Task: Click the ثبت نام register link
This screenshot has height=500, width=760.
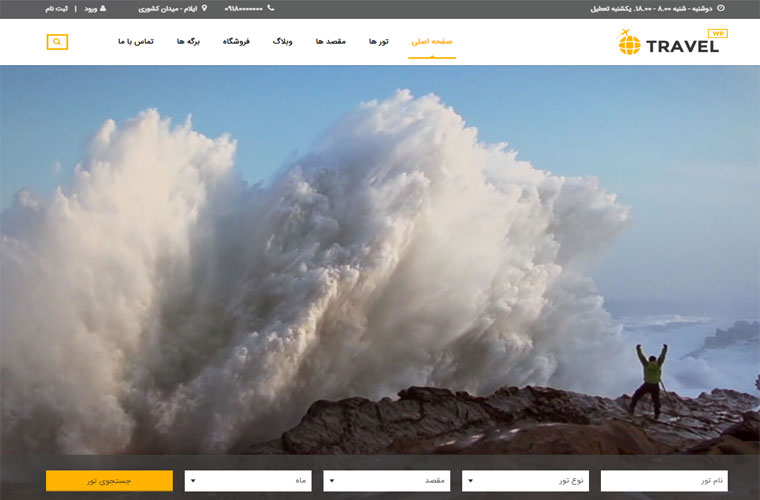Action: (56, 8)
